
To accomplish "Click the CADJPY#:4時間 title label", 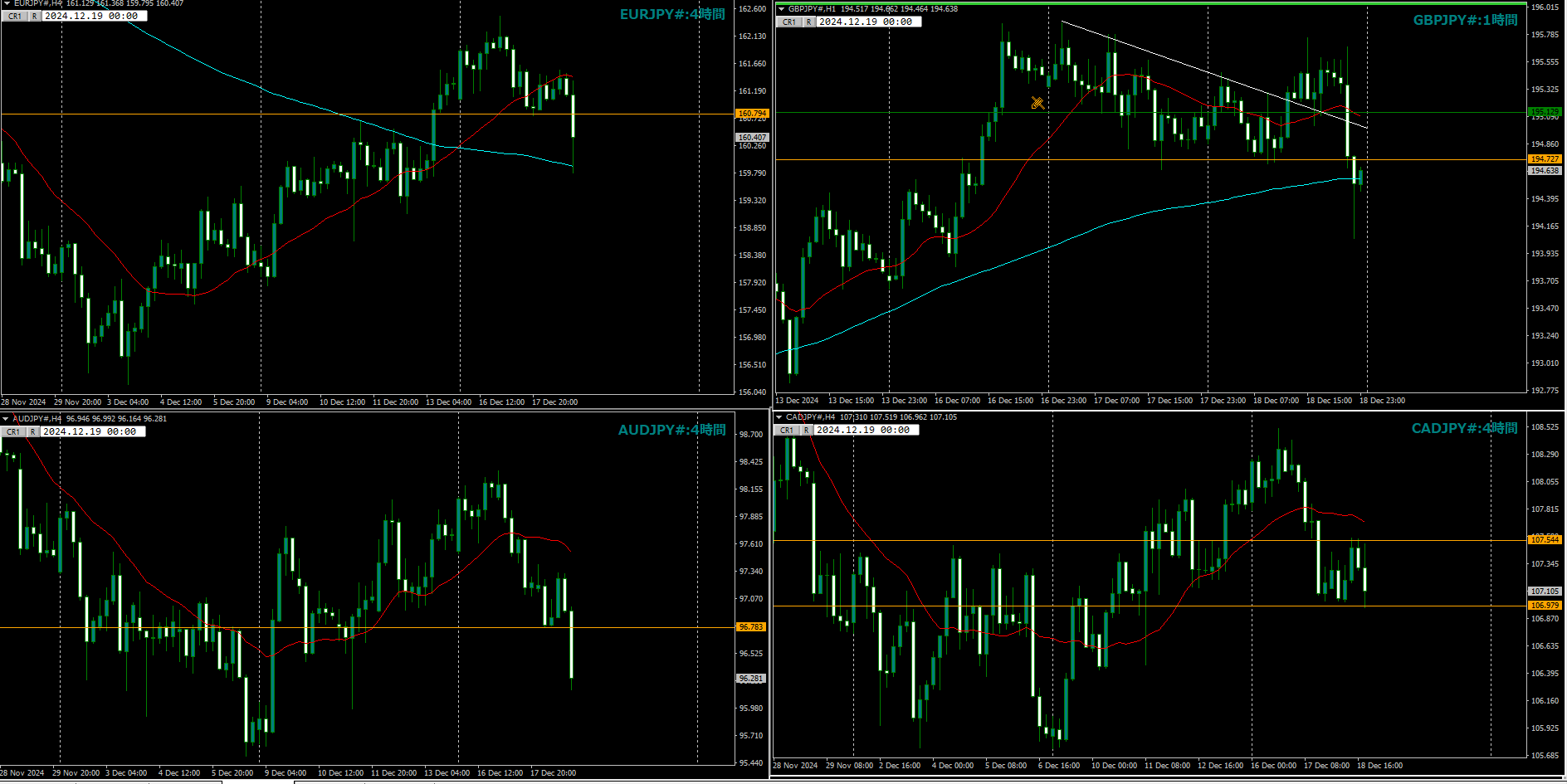I will 1464,428.
